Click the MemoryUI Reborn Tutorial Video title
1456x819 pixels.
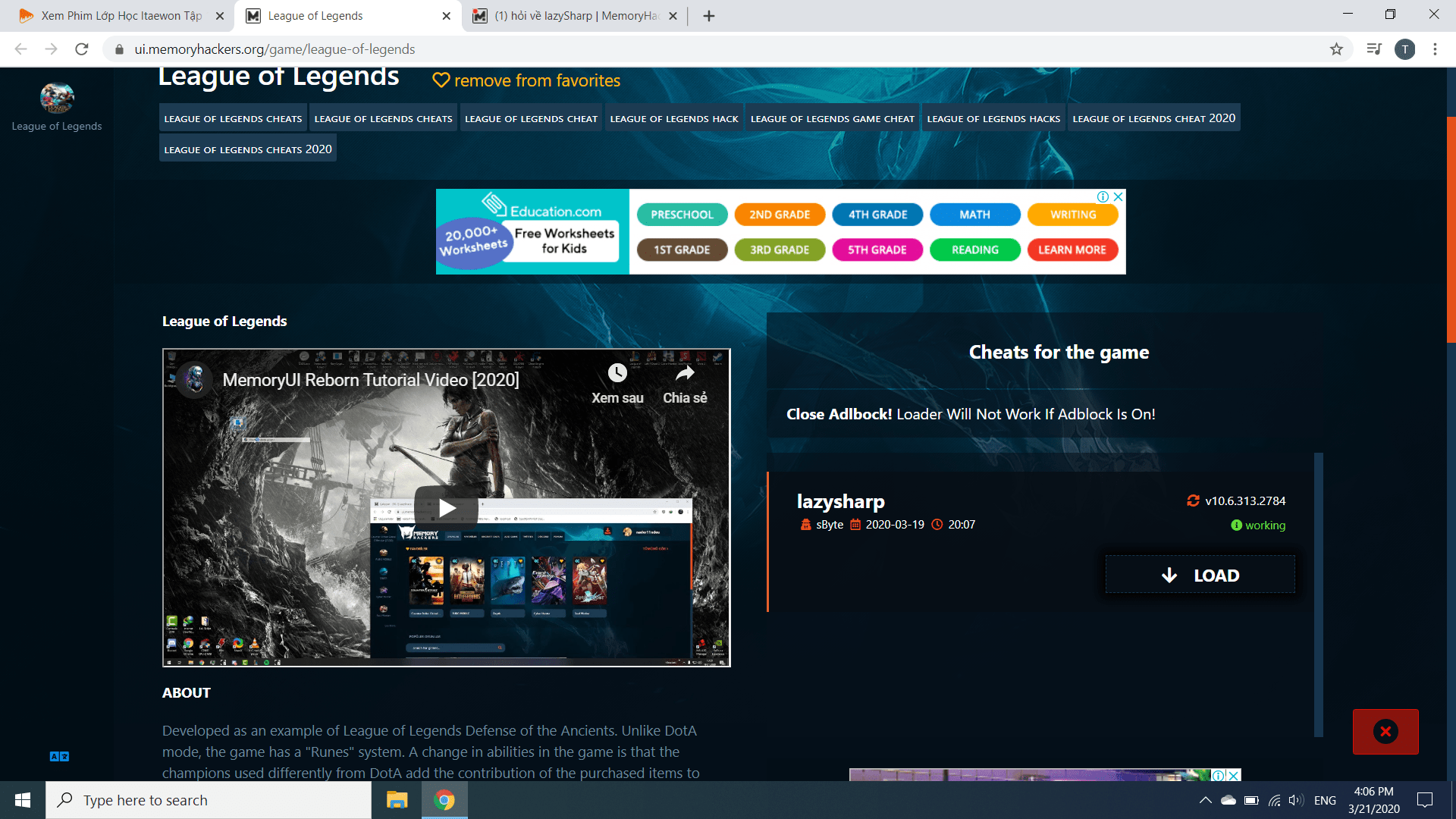371,380
